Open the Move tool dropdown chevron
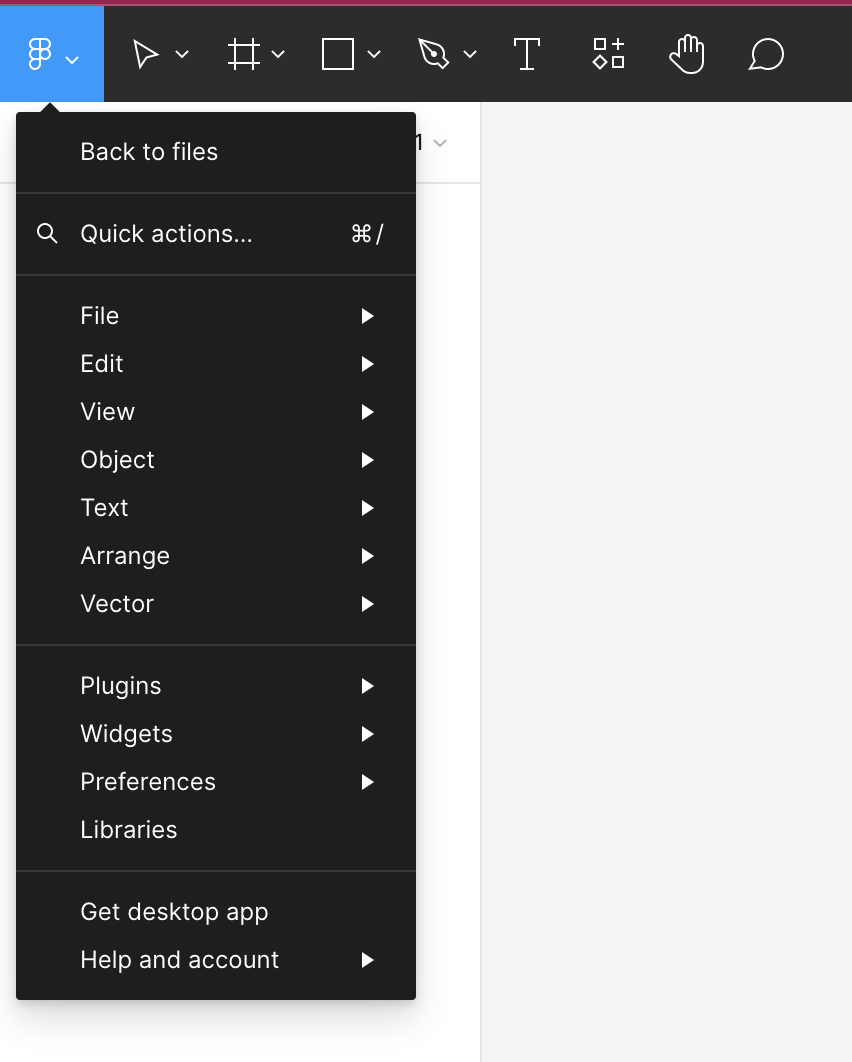The width and height of the screenshot is (852, 1062). 182,54
